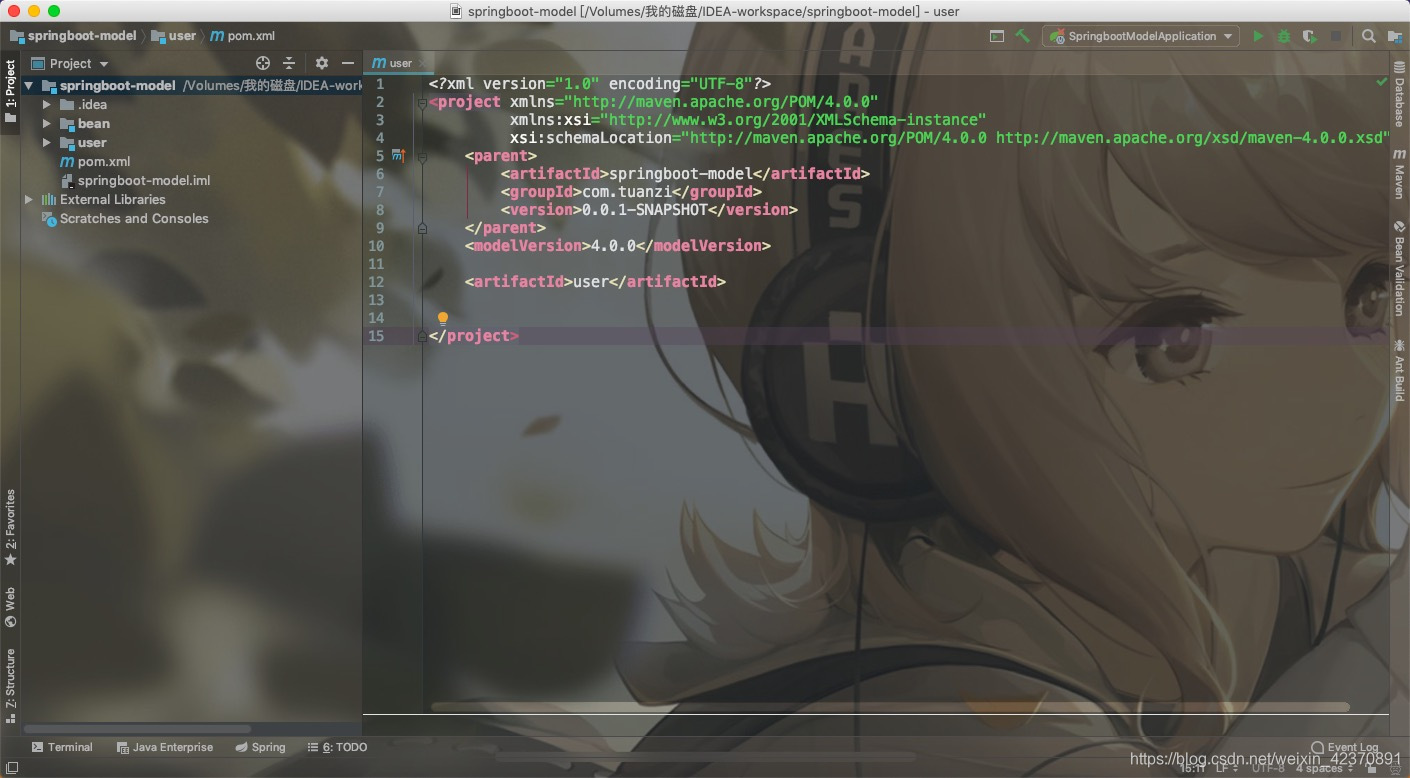Click the green inspection checkmark indicator
The image size is (1410, 778).
click(x=1381, y=81)
